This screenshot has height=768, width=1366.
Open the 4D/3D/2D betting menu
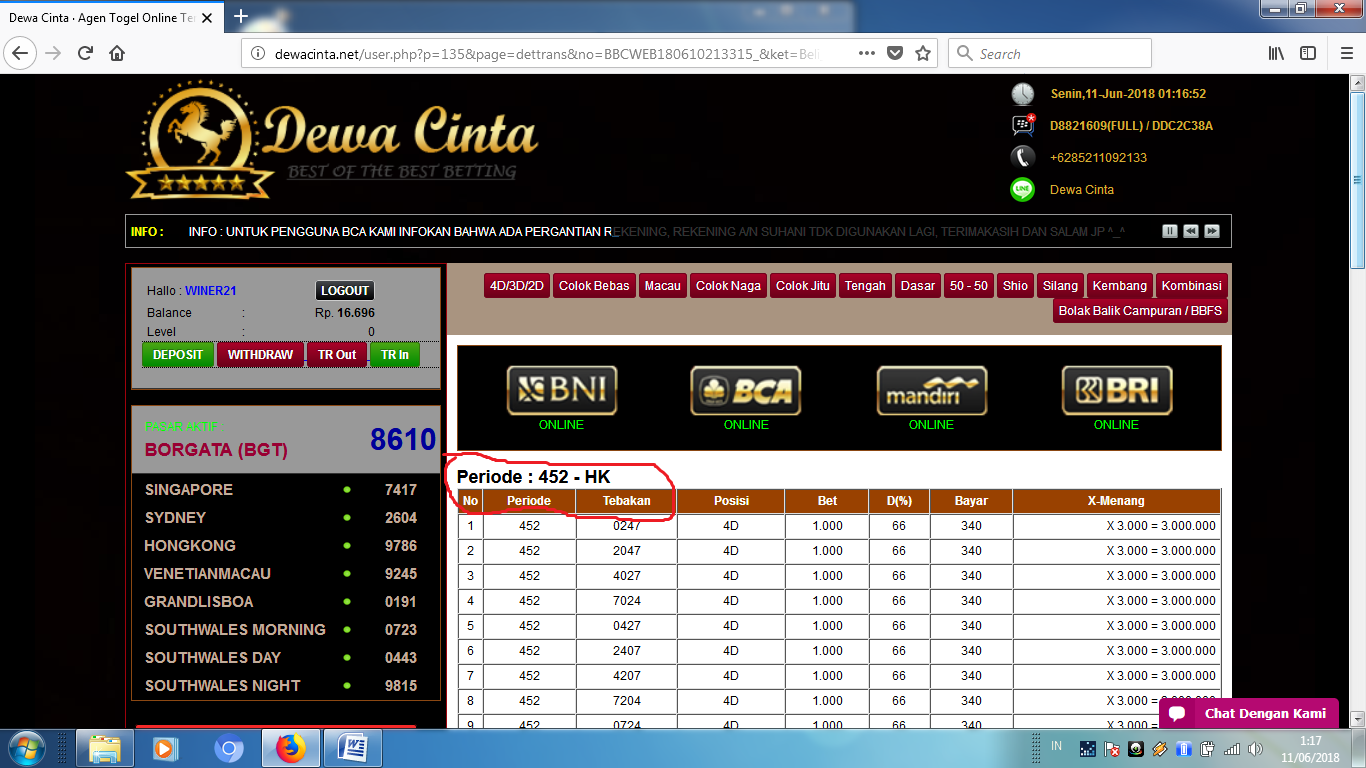tap(517, 286)
